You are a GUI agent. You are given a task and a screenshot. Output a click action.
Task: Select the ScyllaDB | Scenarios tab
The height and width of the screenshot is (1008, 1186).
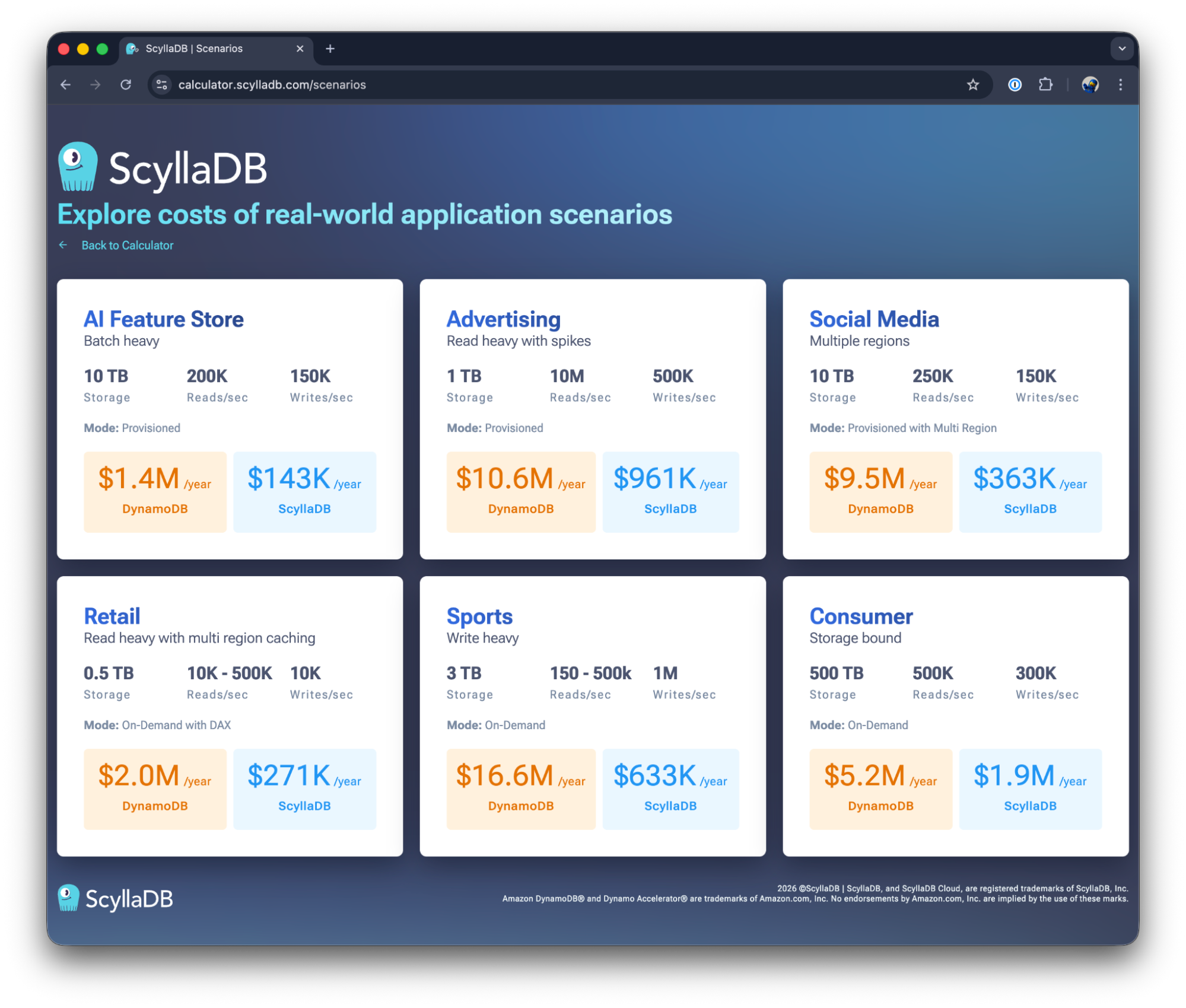coord(196,49)
